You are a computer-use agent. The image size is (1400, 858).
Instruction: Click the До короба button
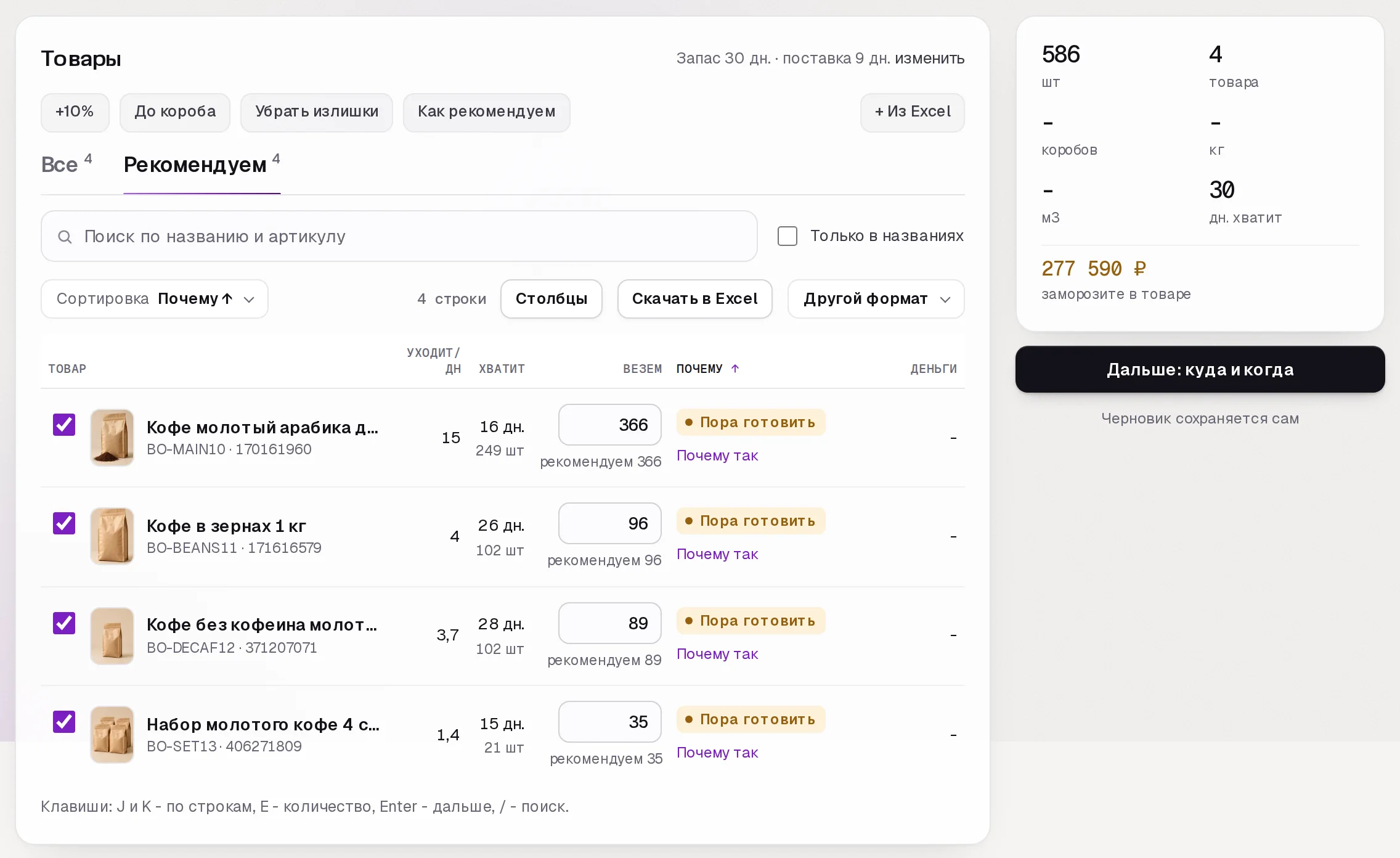point(175,112)
